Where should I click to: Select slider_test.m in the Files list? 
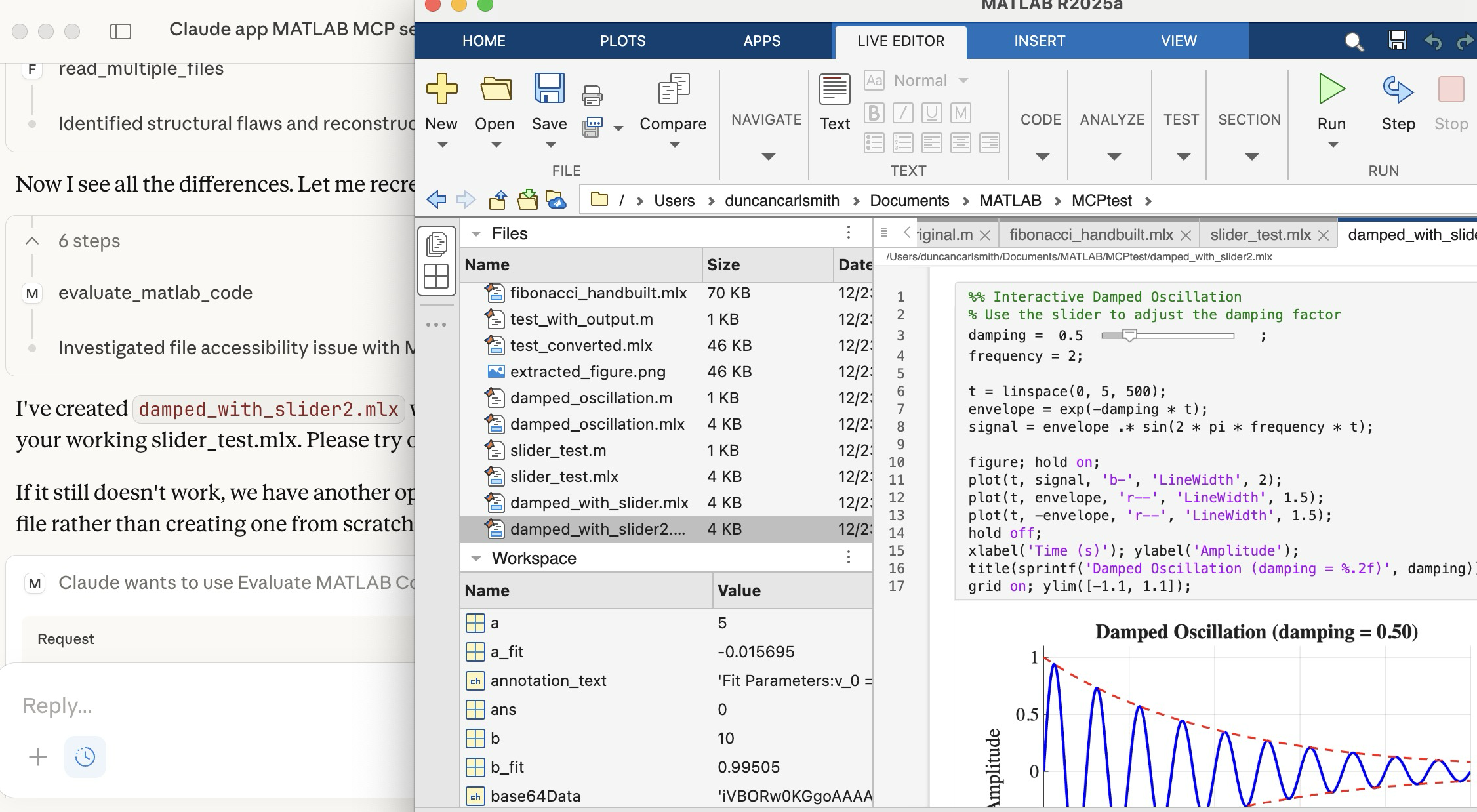tap(558, 451)
